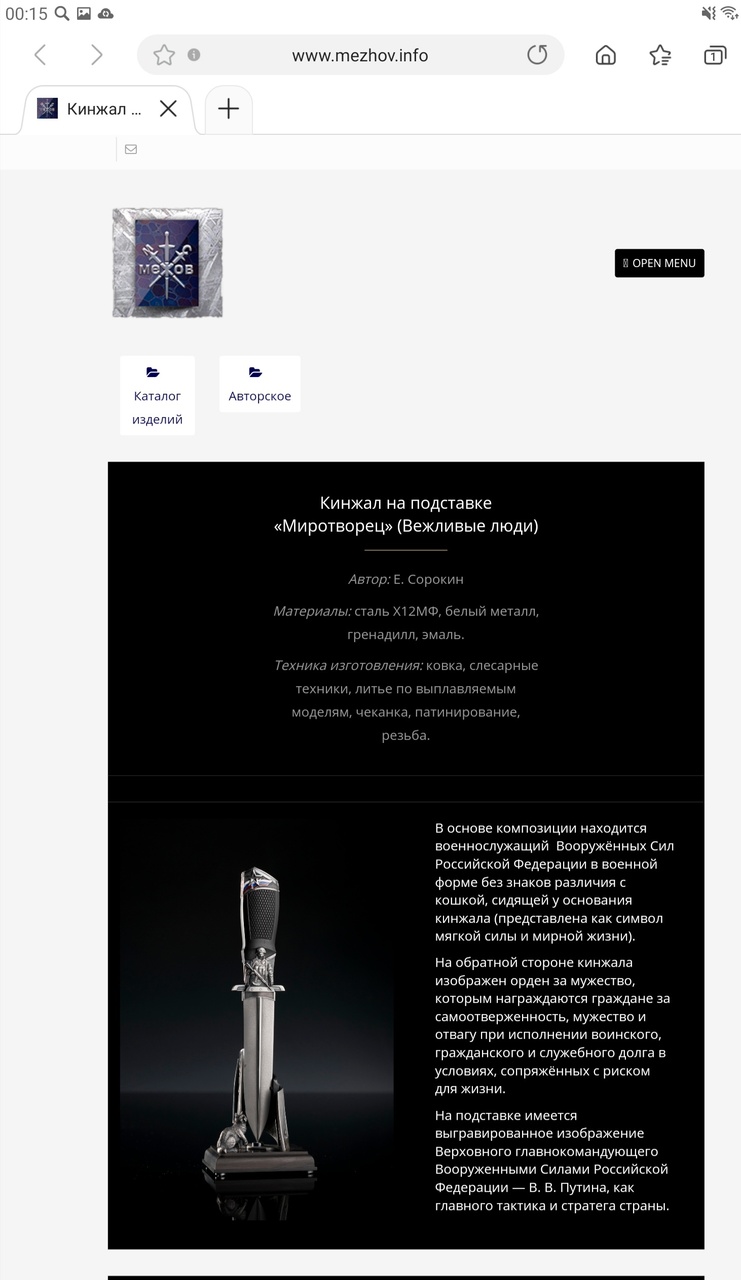
Task: Click the www.mezhov.info address field
Action: (360, 55)
